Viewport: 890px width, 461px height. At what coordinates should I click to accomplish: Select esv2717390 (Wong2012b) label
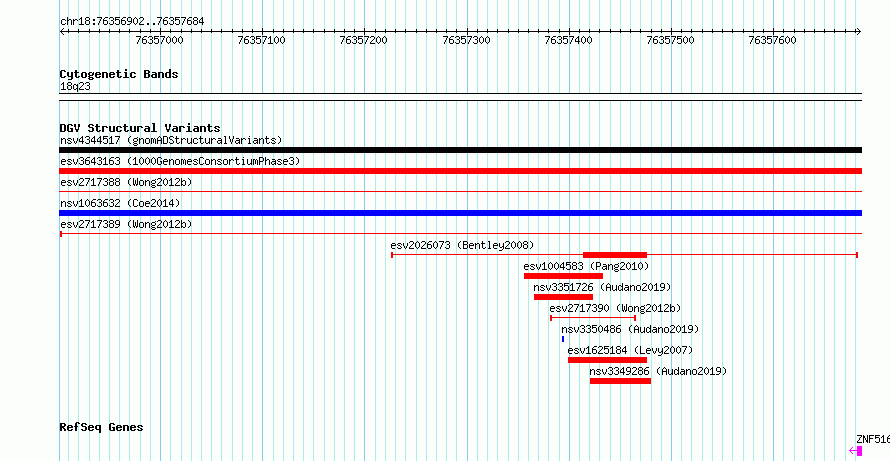615,308
